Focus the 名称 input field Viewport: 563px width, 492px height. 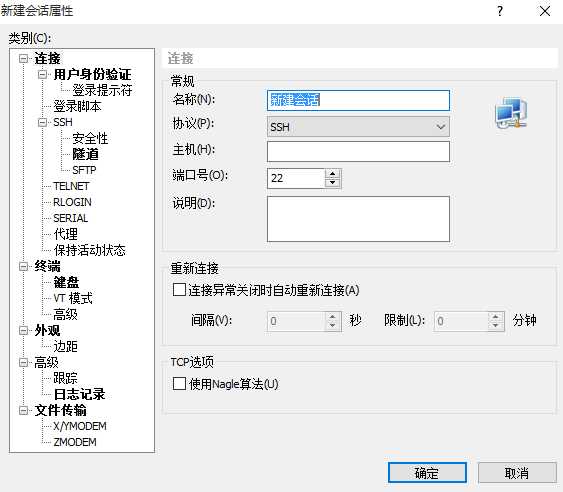tap(358, 100)
